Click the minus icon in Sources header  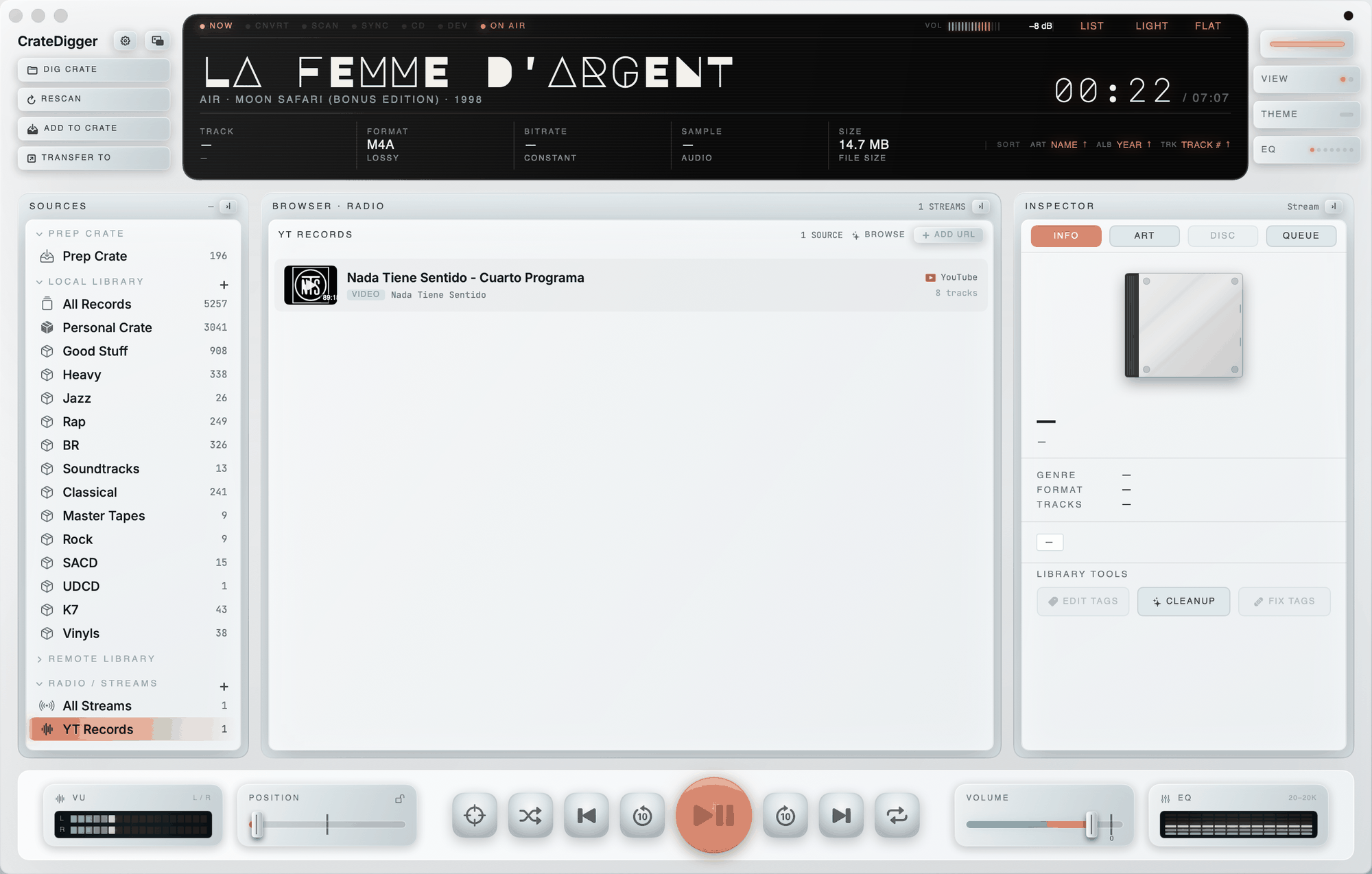click(x=211, y=206)
